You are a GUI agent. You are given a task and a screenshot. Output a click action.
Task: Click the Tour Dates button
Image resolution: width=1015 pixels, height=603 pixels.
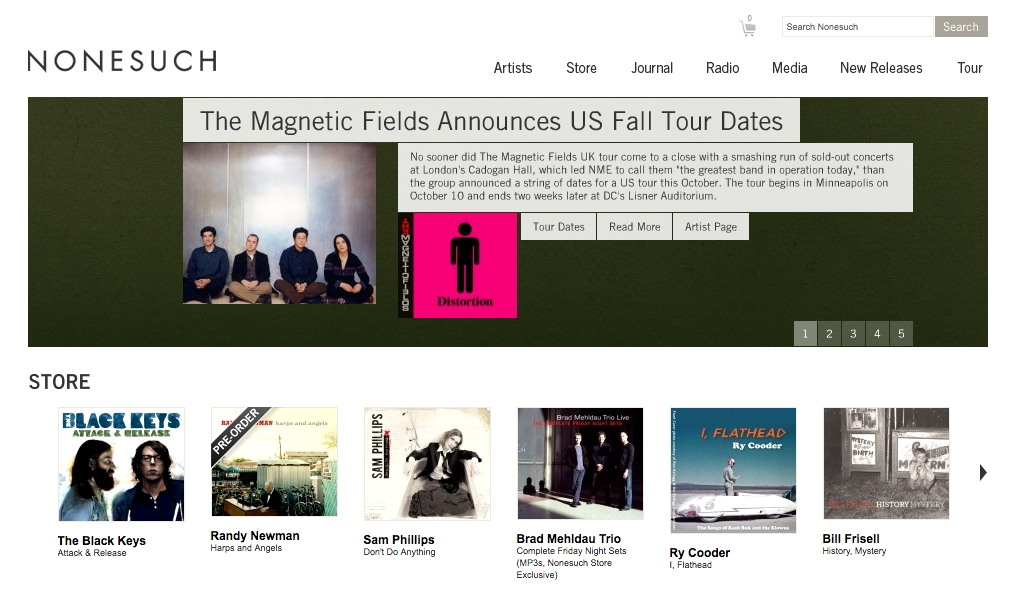558,226
